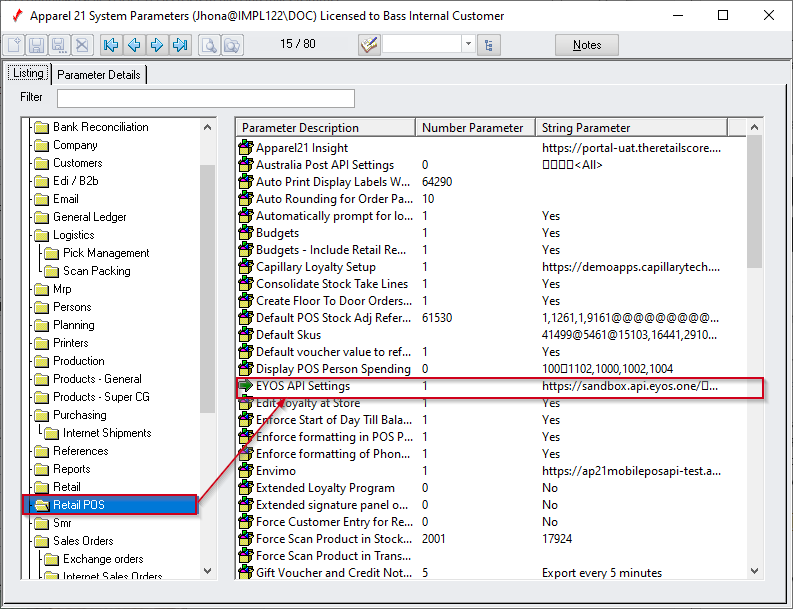Click into the Filter text field
793x609 pixels.
click(206, 98)
